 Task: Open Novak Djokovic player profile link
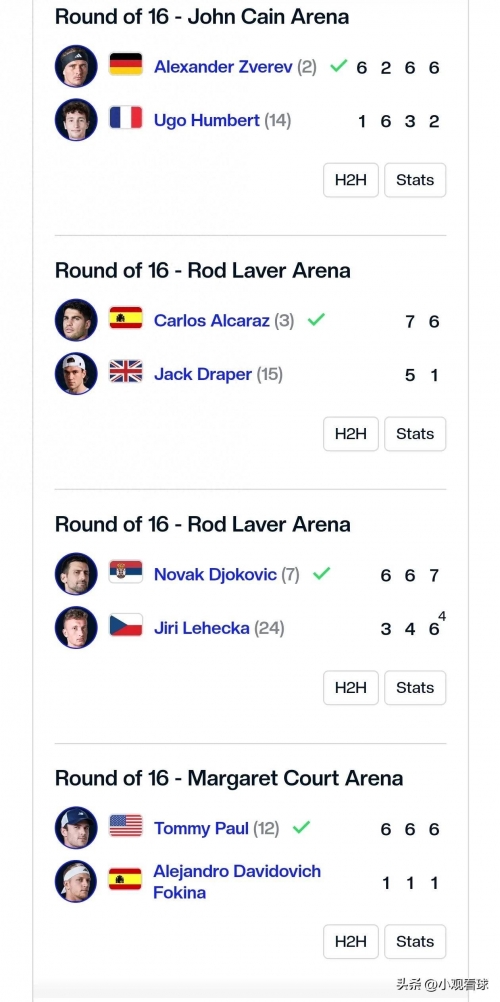(x=215, y=574)
